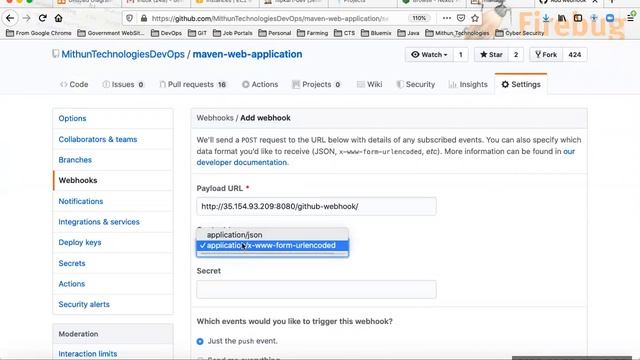Screen dimensions: 640x360
Task: Toggle the sidebar icon in toolbar
Action: pos(578,18)
